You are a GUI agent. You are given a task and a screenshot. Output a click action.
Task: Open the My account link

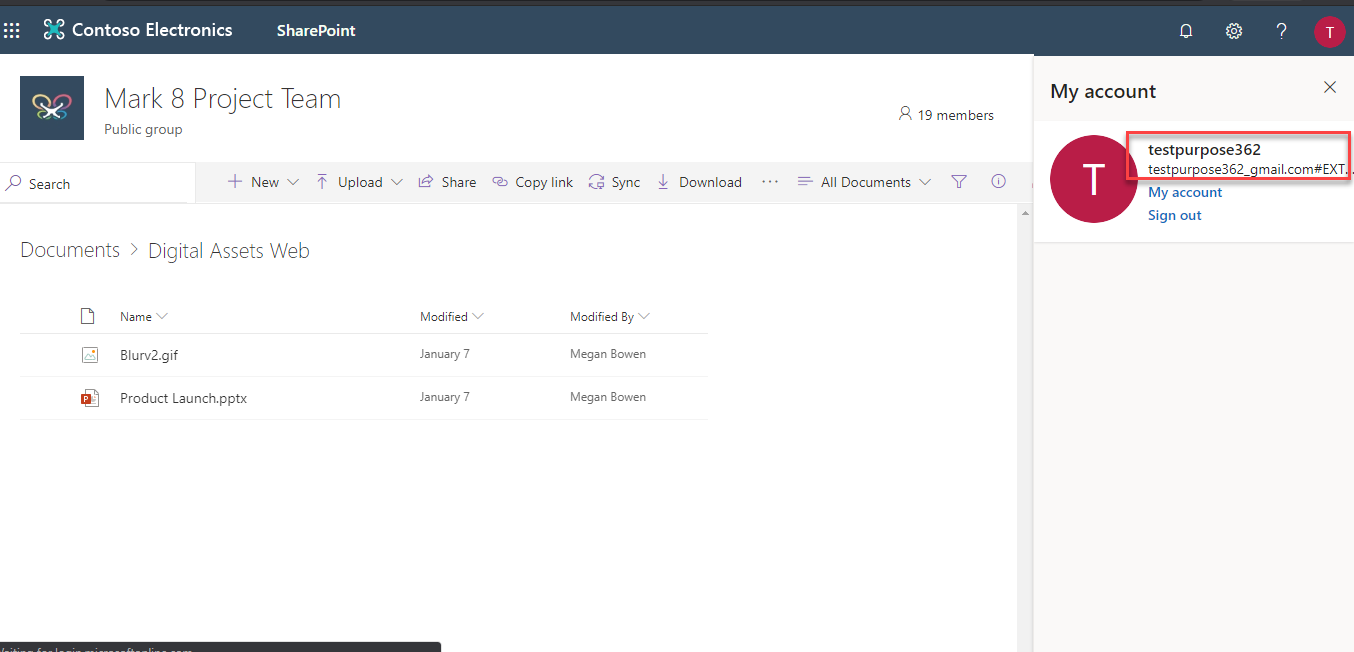point(1185,192)
